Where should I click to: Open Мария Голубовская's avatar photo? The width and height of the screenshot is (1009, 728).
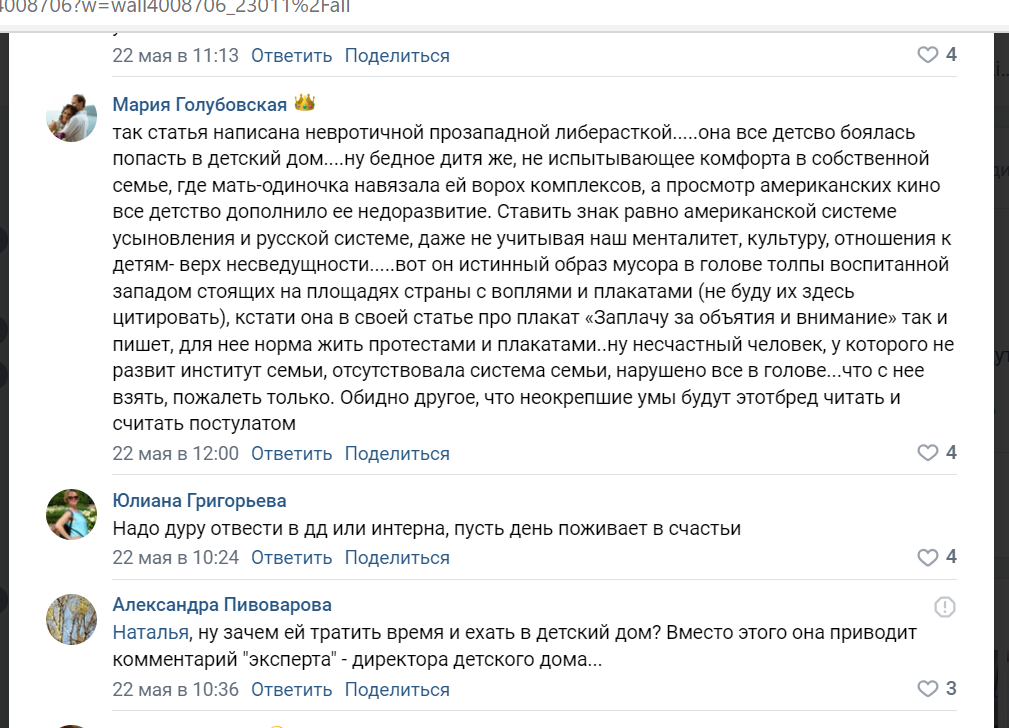pos(71,117)
